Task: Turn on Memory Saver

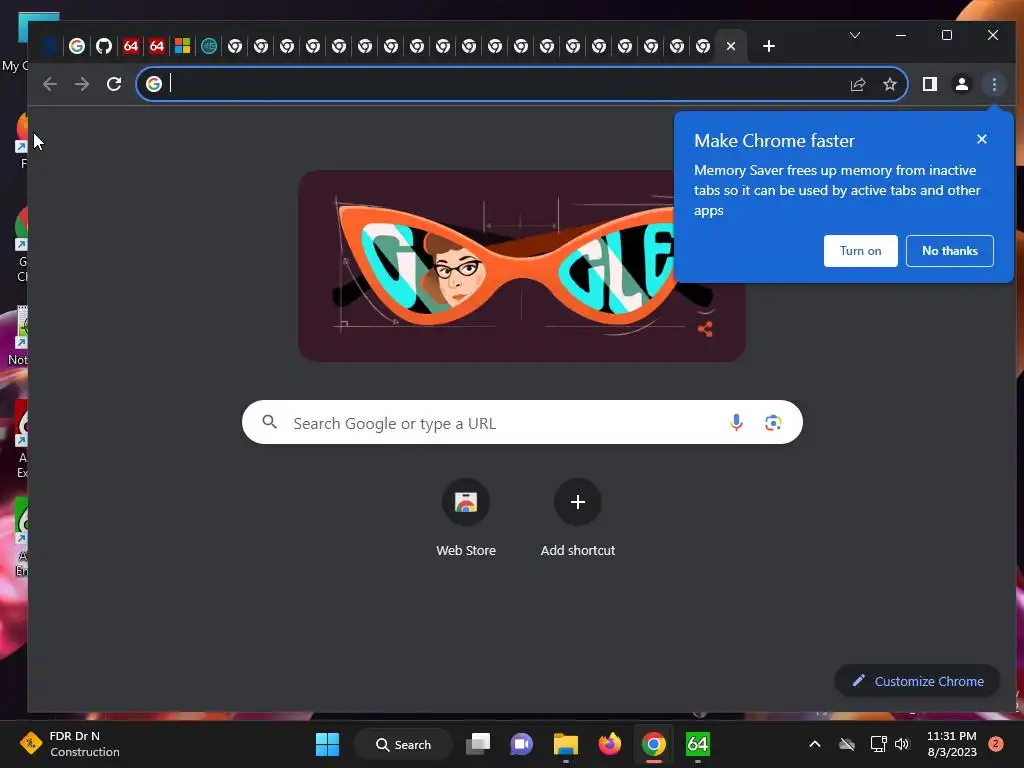Action: (860, 251)
